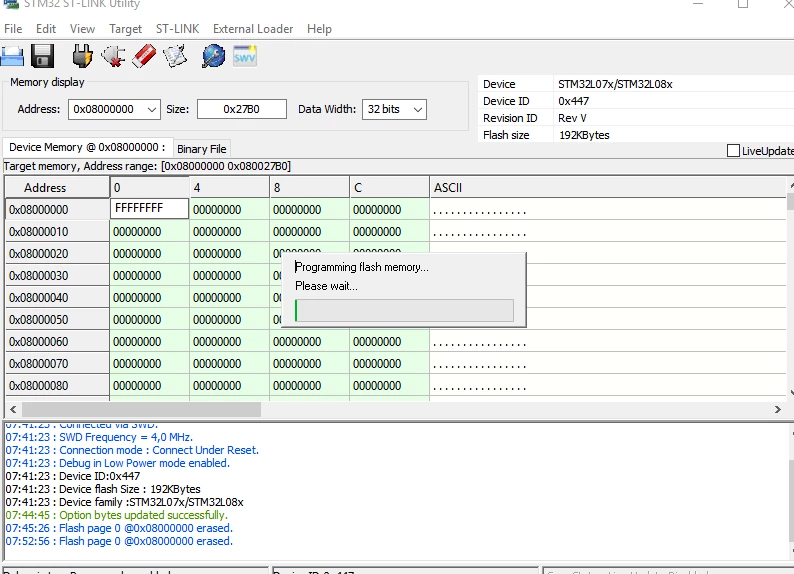Click the 0 column header
794x574 pixels.
click(x=149, y=188)
